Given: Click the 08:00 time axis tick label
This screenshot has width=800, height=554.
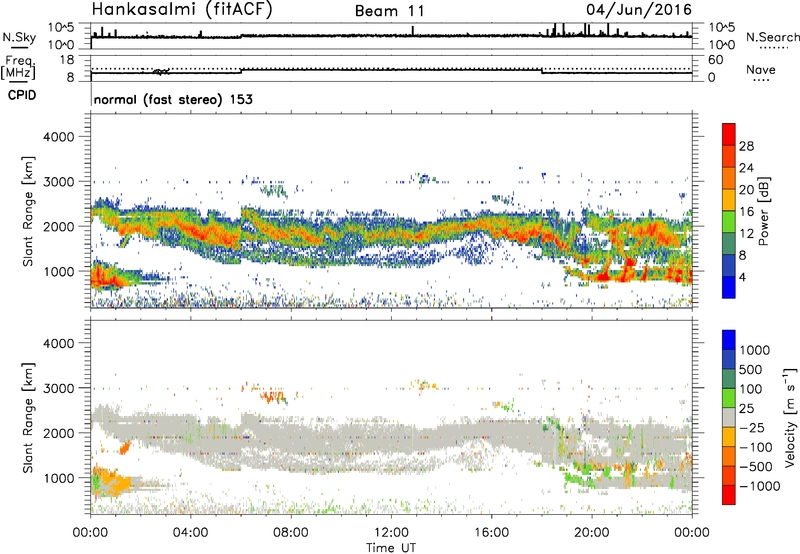Looking at the screenshot, I should [291, 533].
